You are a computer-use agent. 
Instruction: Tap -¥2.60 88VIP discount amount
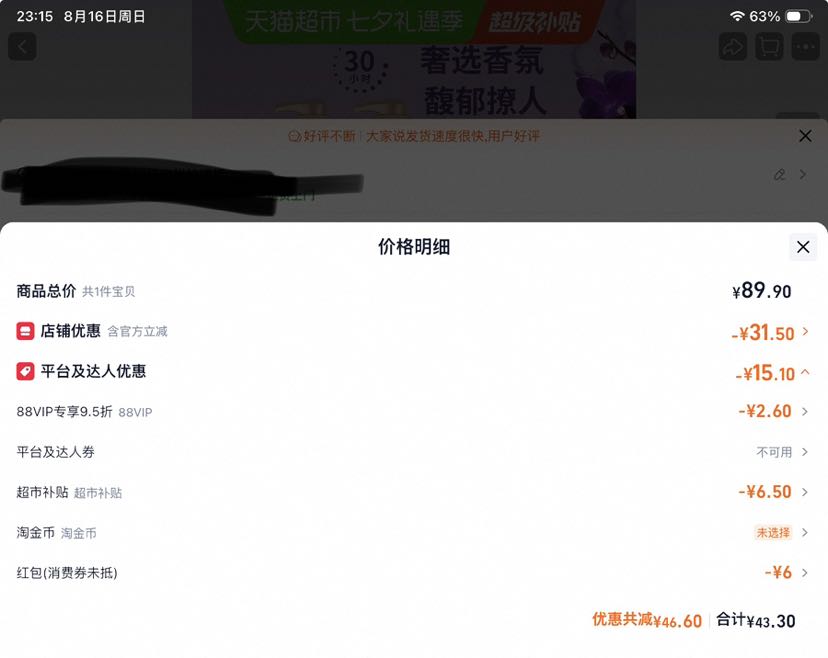[x=765, y=411]
